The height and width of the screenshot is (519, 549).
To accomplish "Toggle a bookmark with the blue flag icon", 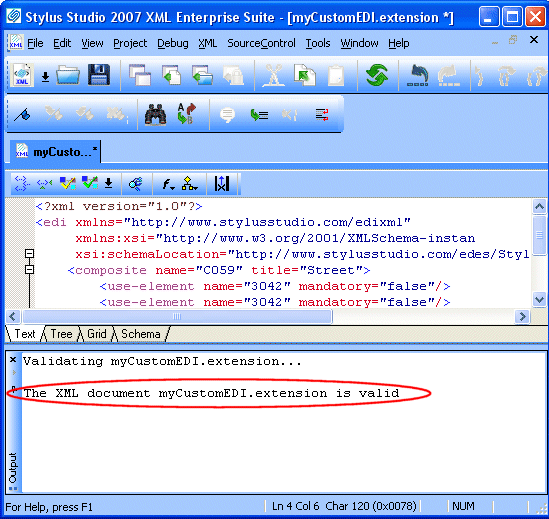I will pos(22,114).
